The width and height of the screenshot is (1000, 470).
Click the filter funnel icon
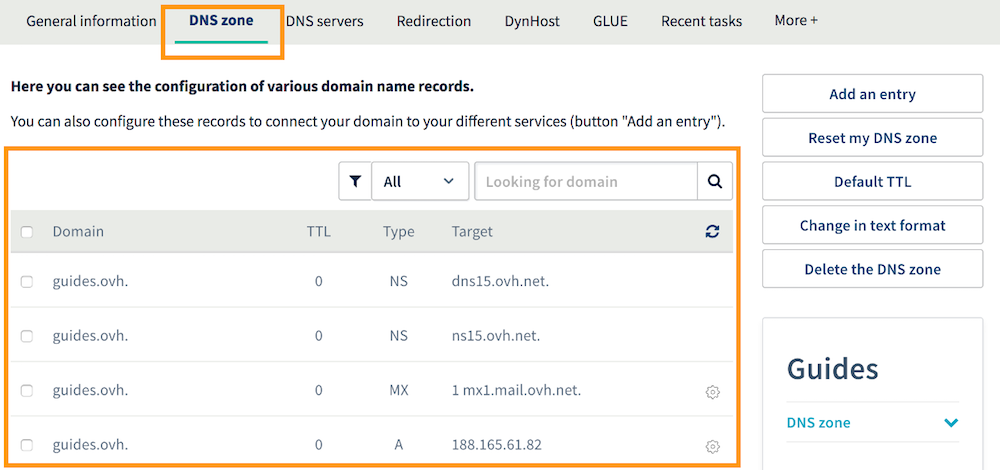(355, 182)
